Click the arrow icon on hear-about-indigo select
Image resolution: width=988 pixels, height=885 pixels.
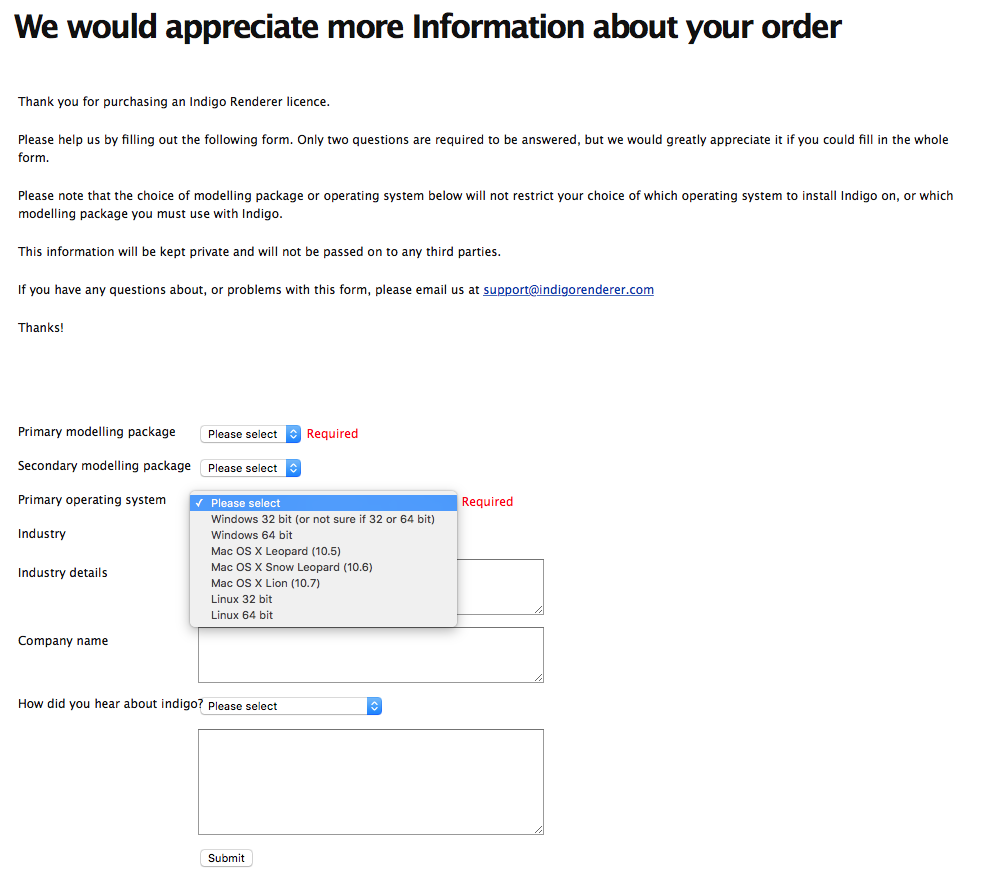(x=374, y=706)
